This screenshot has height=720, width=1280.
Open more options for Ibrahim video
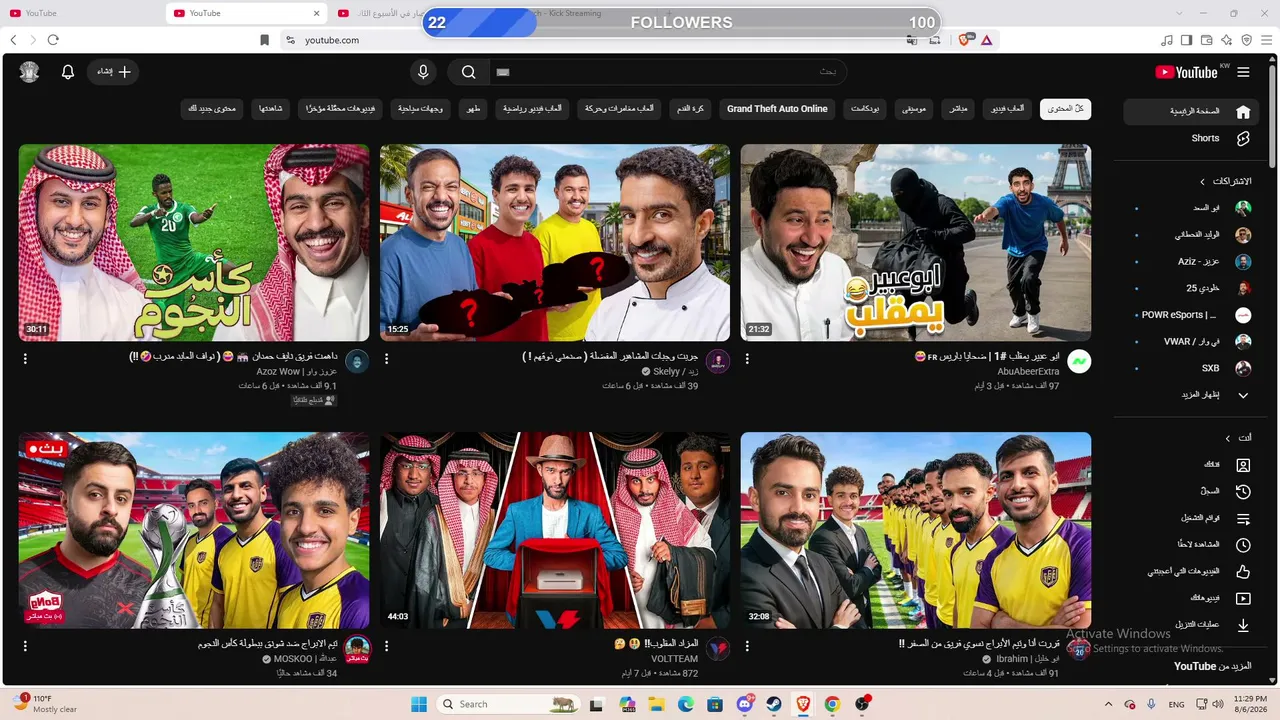[747, 646]
